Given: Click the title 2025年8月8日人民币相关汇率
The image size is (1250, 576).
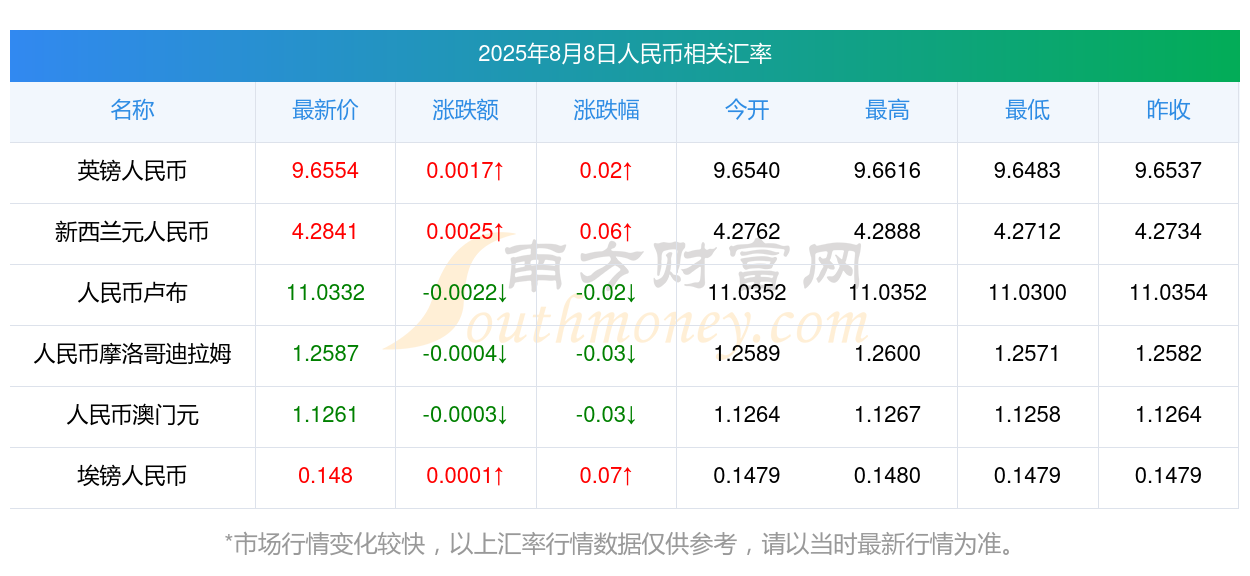Looking at the screenshot, I should point(624,54).
